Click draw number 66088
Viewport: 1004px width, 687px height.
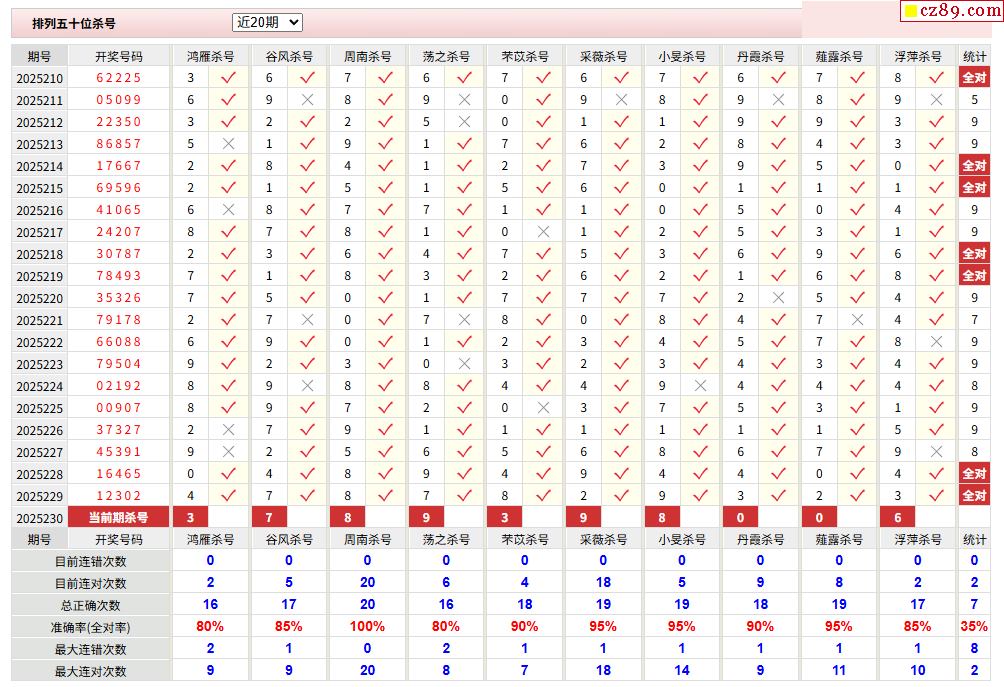tap(118, 342)
